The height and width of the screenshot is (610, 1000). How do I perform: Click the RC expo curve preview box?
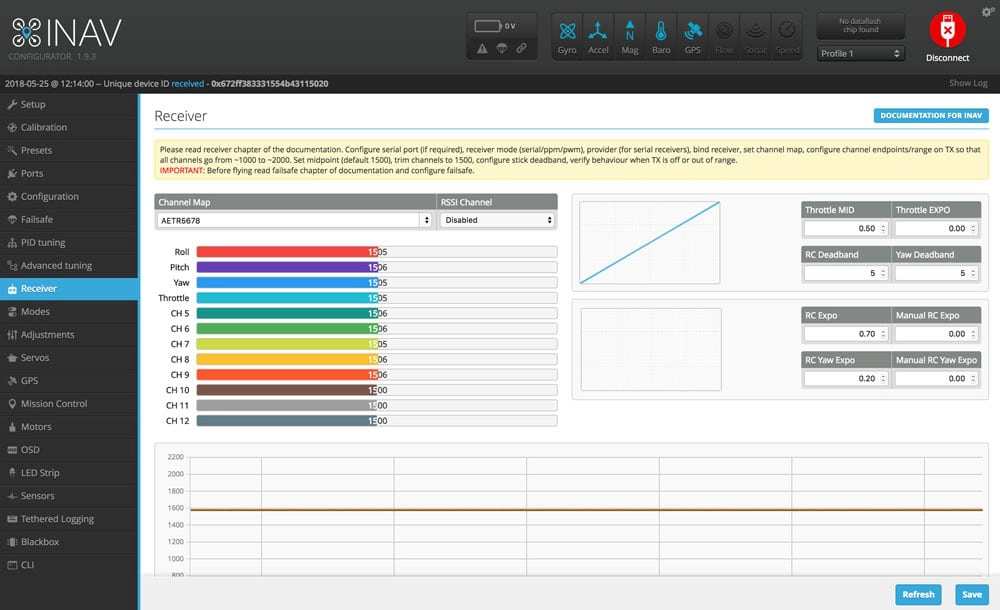tap(651, 349)
